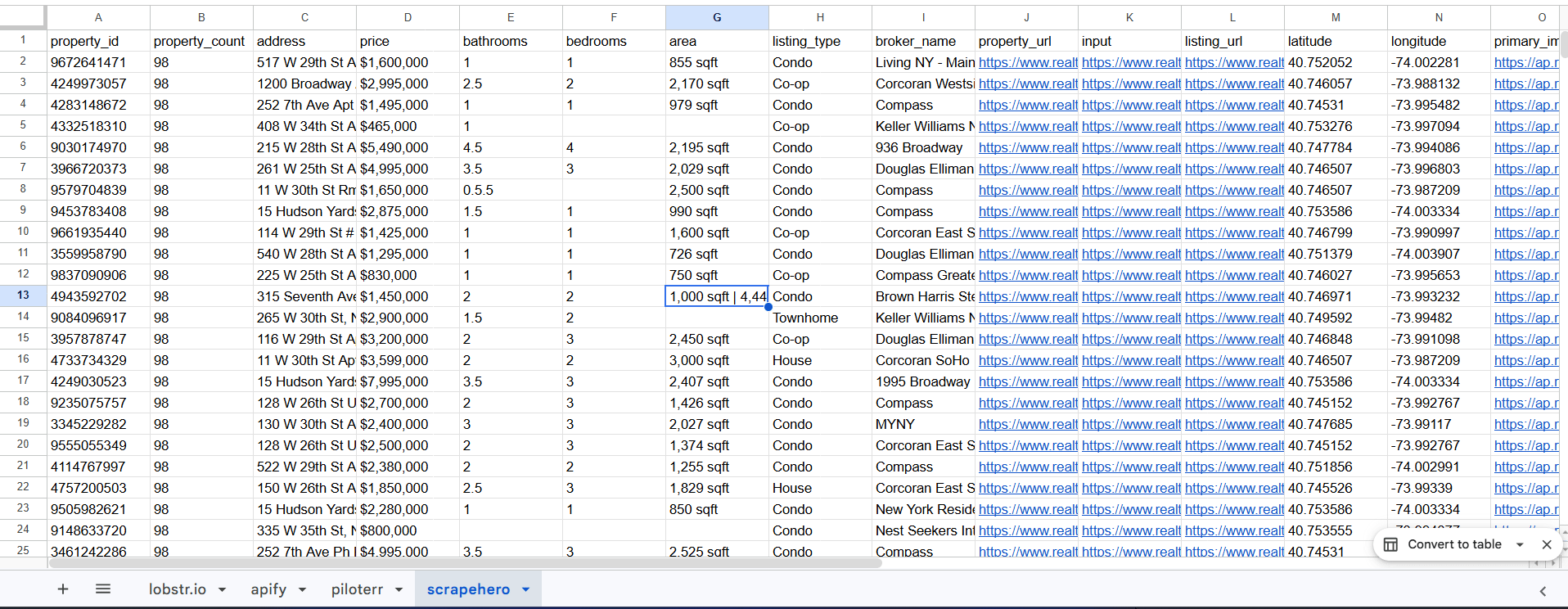
Task: Click the horizontal scrollbar thumb
Action: click(x=465, y=563)
